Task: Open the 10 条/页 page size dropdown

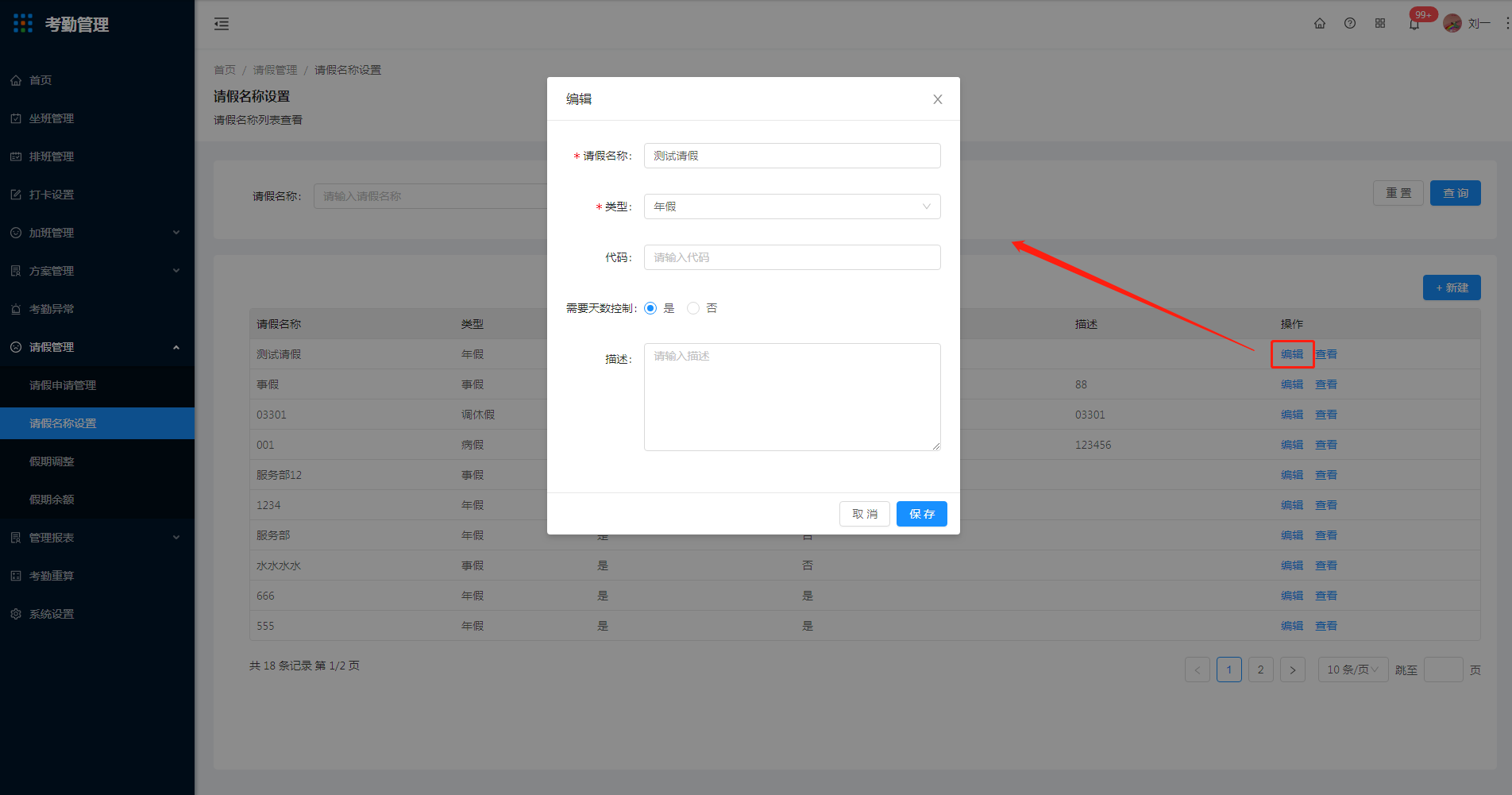Action: click(1353, 670)
